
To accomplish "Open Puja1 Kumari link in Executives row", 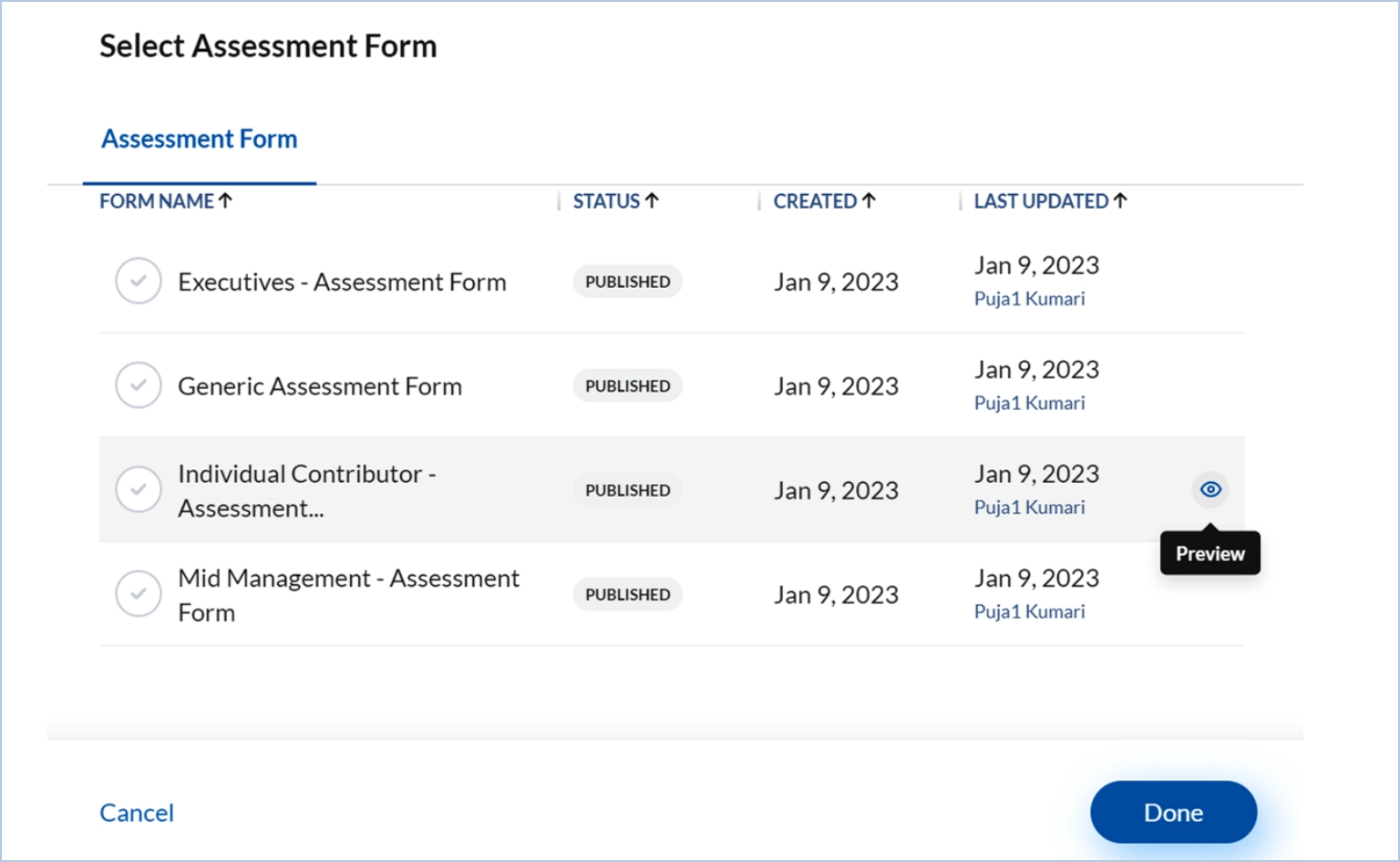I will click(x=1029, y=299).
